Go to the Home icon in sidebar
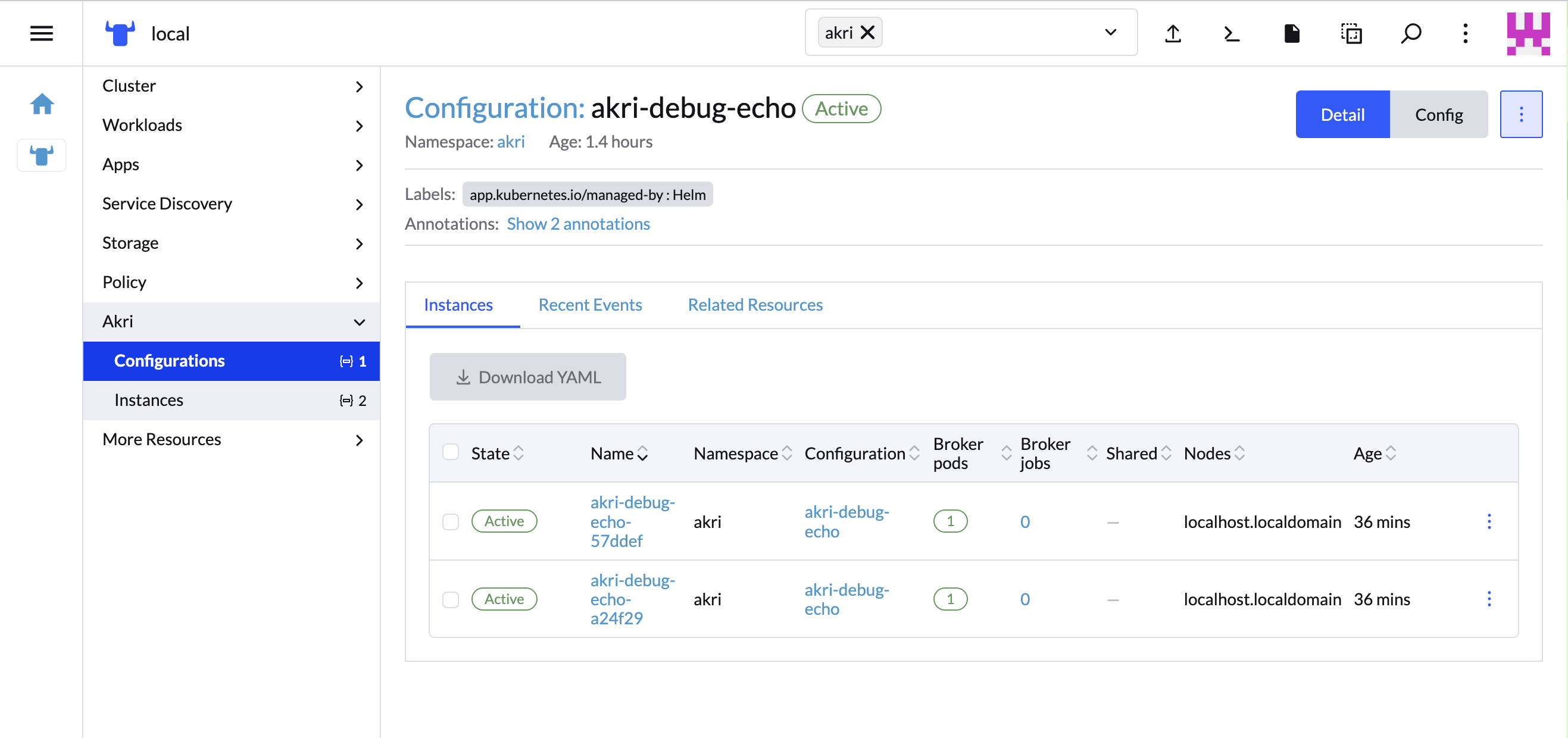The height and width of the screenshot is (738, 1568). [42, 104]
